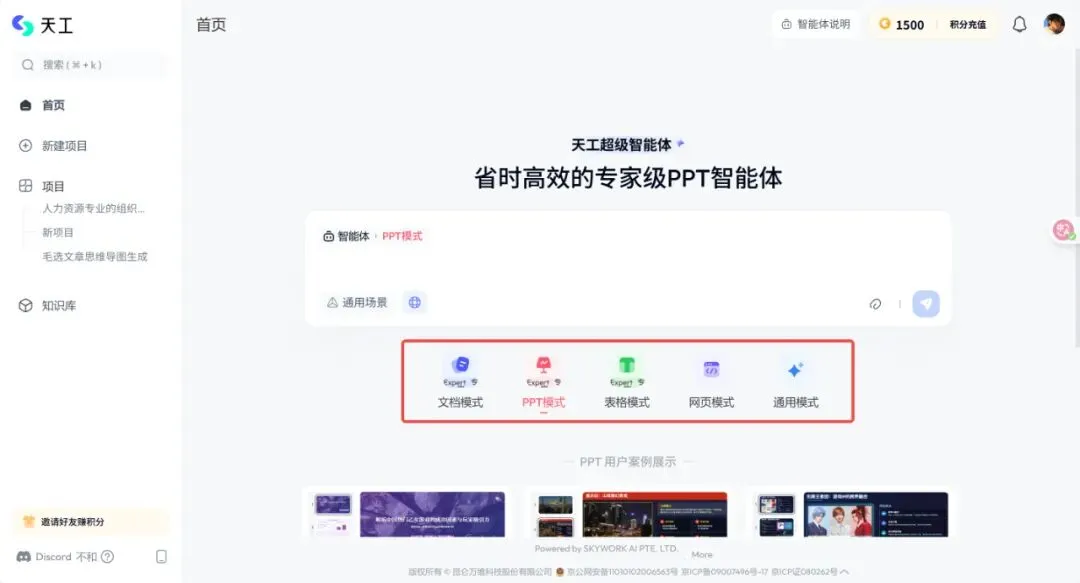The width and height of the screenshot is (1080, 583).
Task: Click the search magnifier icon
Action: [x=28, y=65]
